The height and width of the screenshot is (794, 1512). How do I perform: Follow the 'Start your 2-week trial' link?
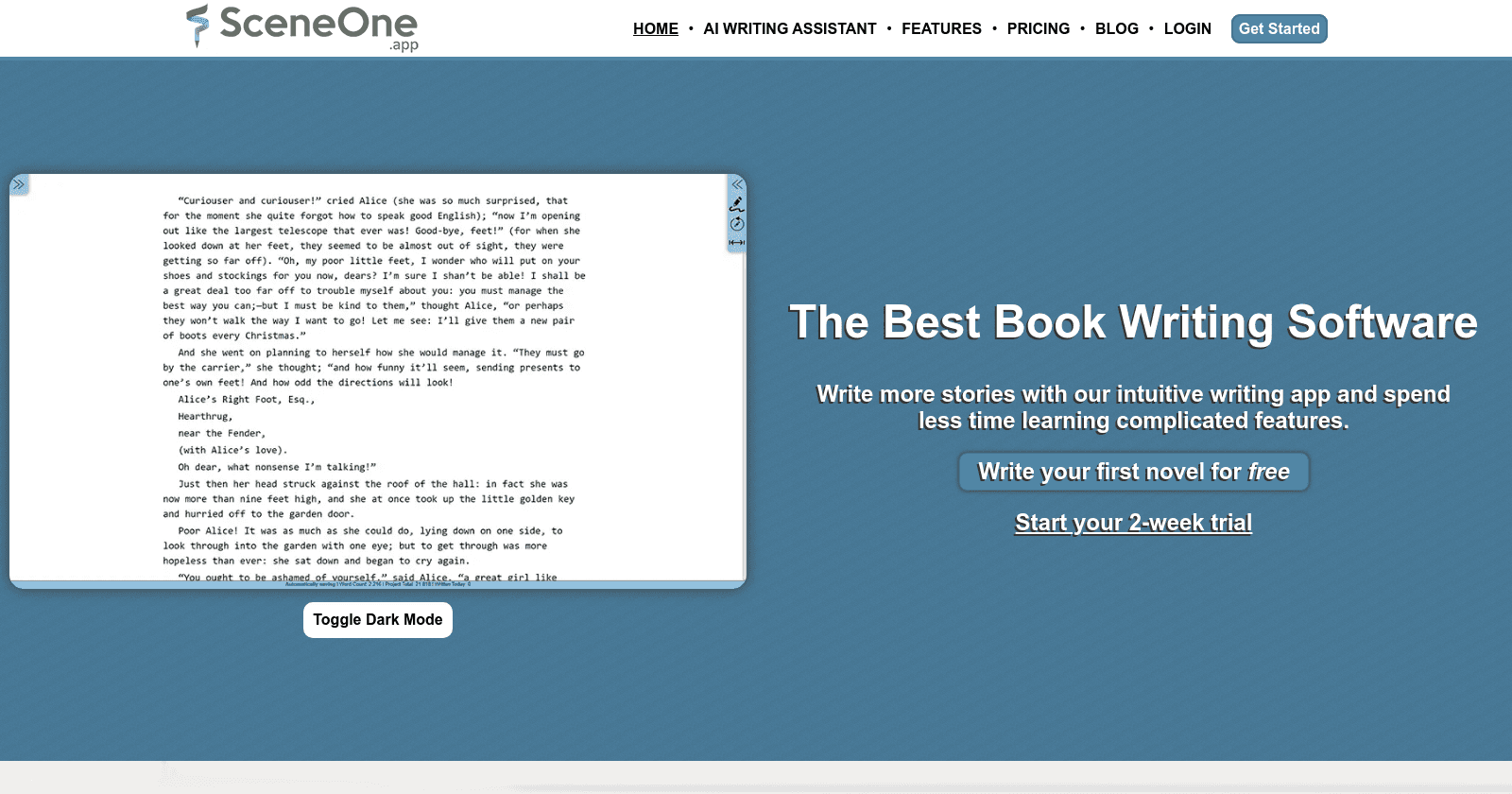tap(1133, 523)
